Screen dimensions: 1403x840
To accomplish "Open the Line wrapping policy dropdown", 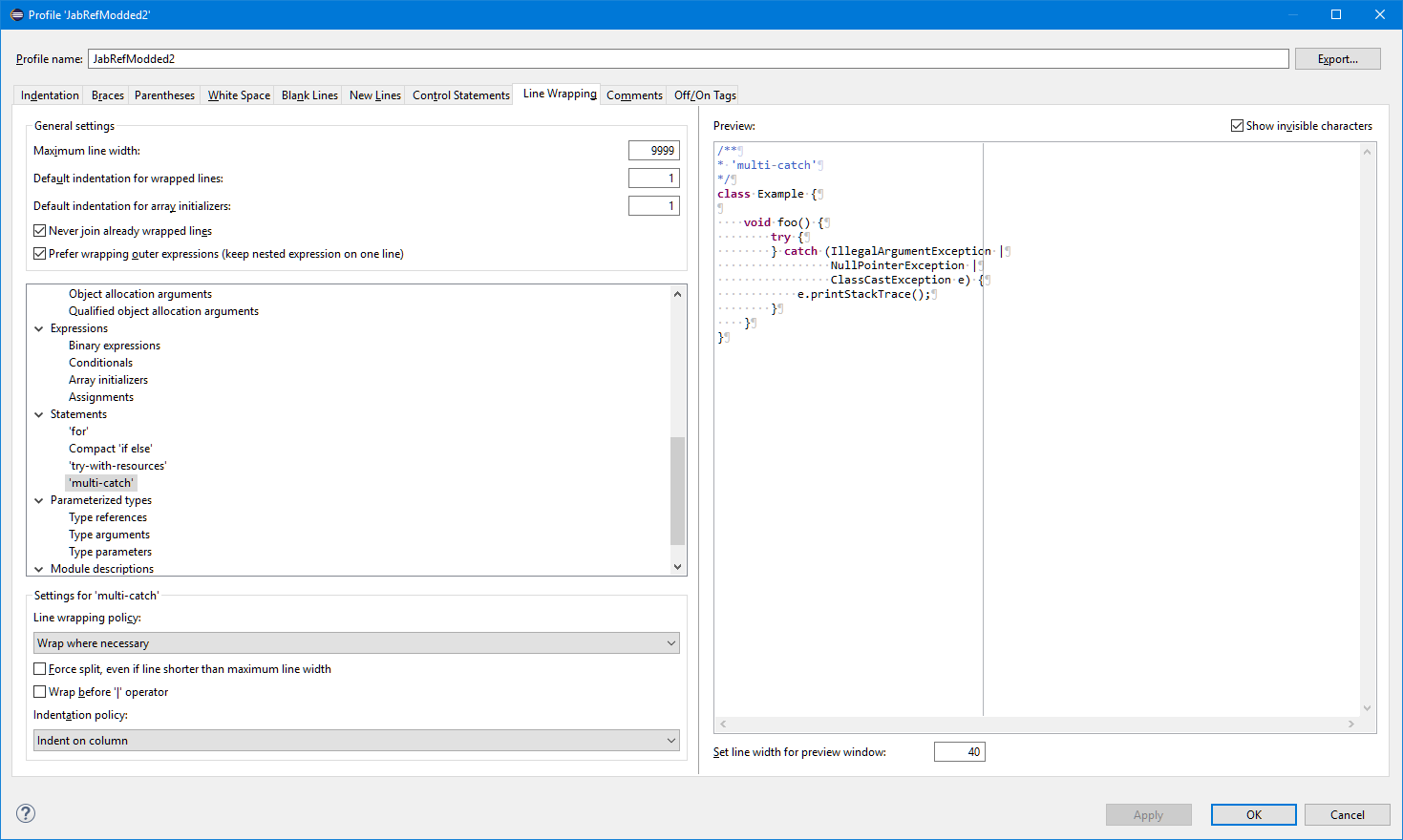I will [x=356, y=643].
